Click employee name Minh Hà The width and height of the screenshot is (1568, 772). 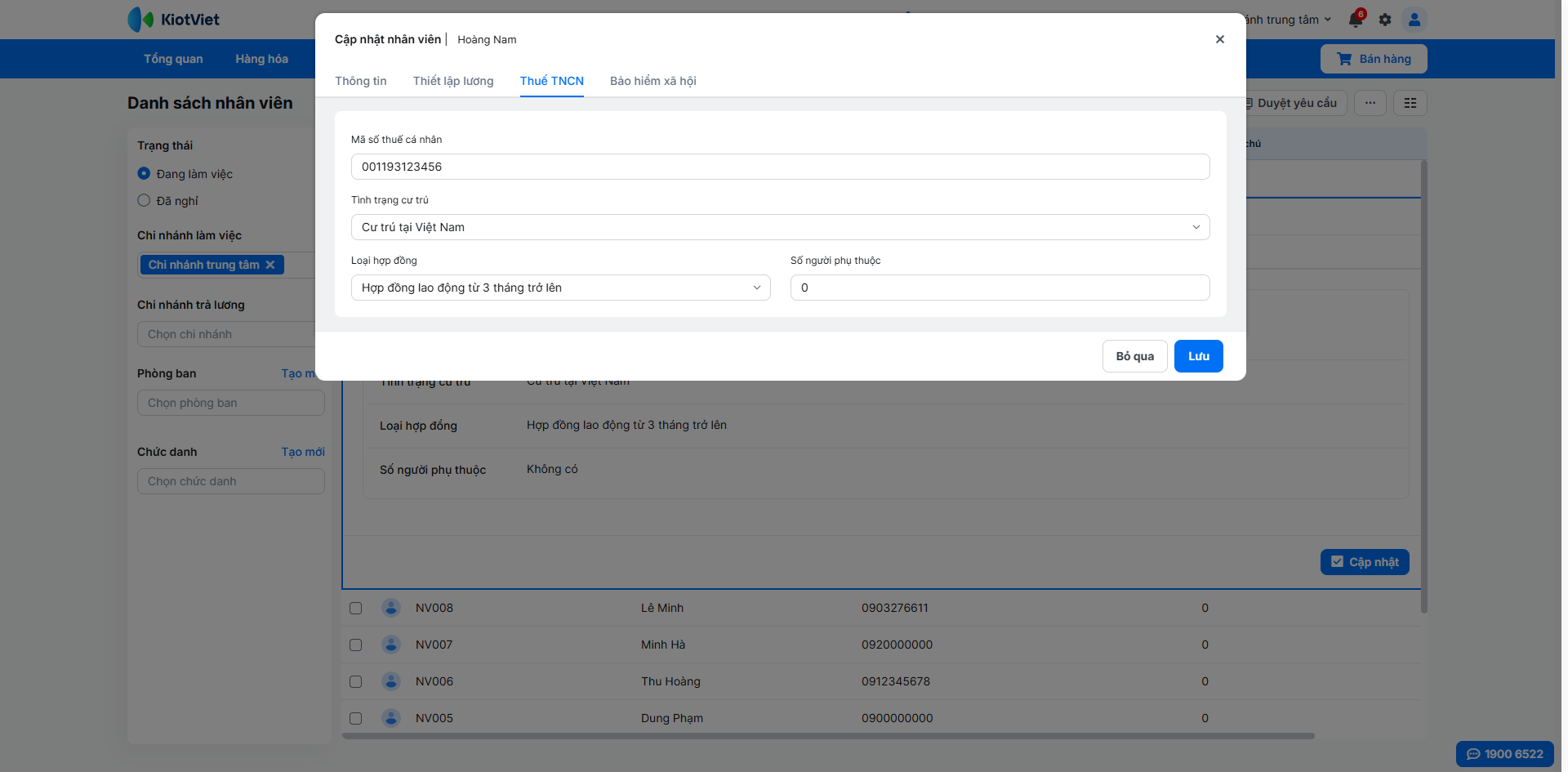pyautogui.click(x=663, y=645)
